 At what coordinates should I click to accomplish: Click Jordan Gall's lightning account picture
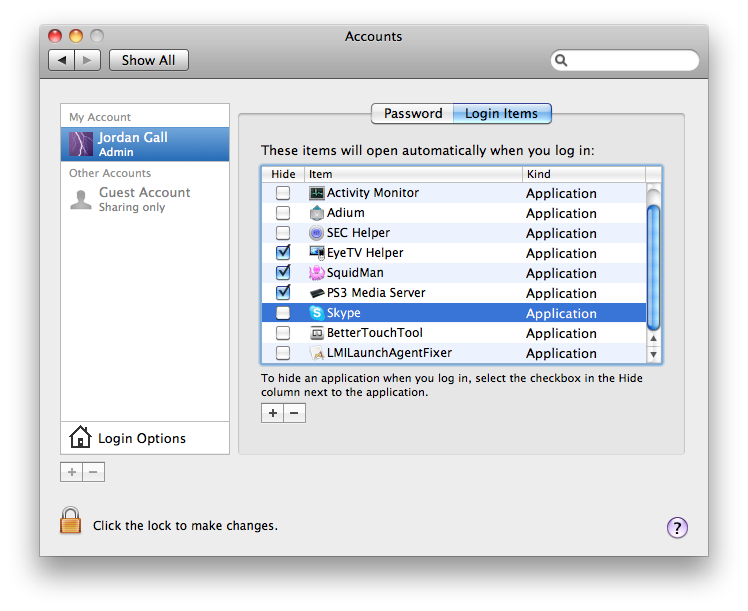pos(81,144)
